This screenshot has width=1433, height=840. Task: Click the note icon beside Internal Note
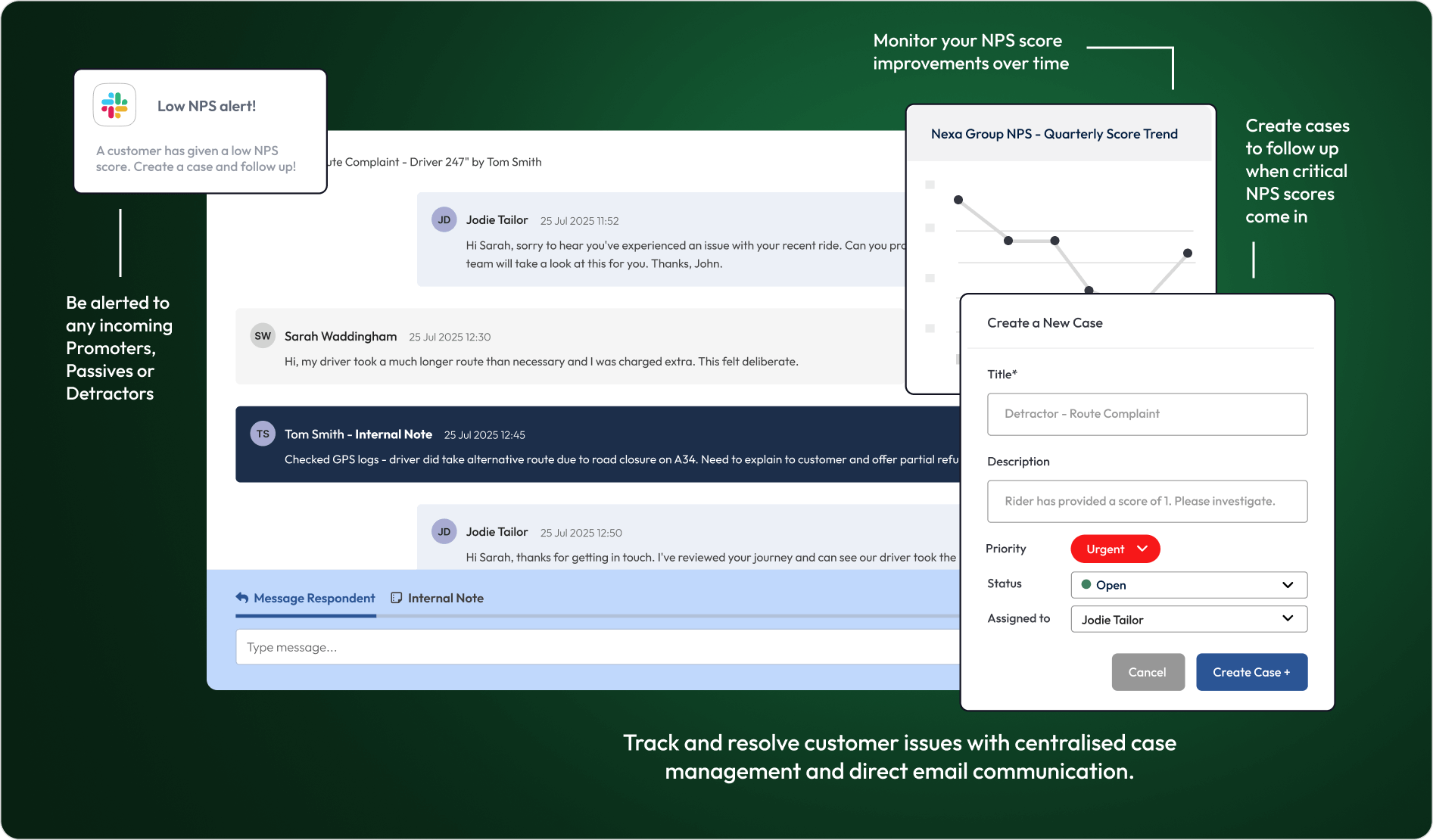point(396,598)
